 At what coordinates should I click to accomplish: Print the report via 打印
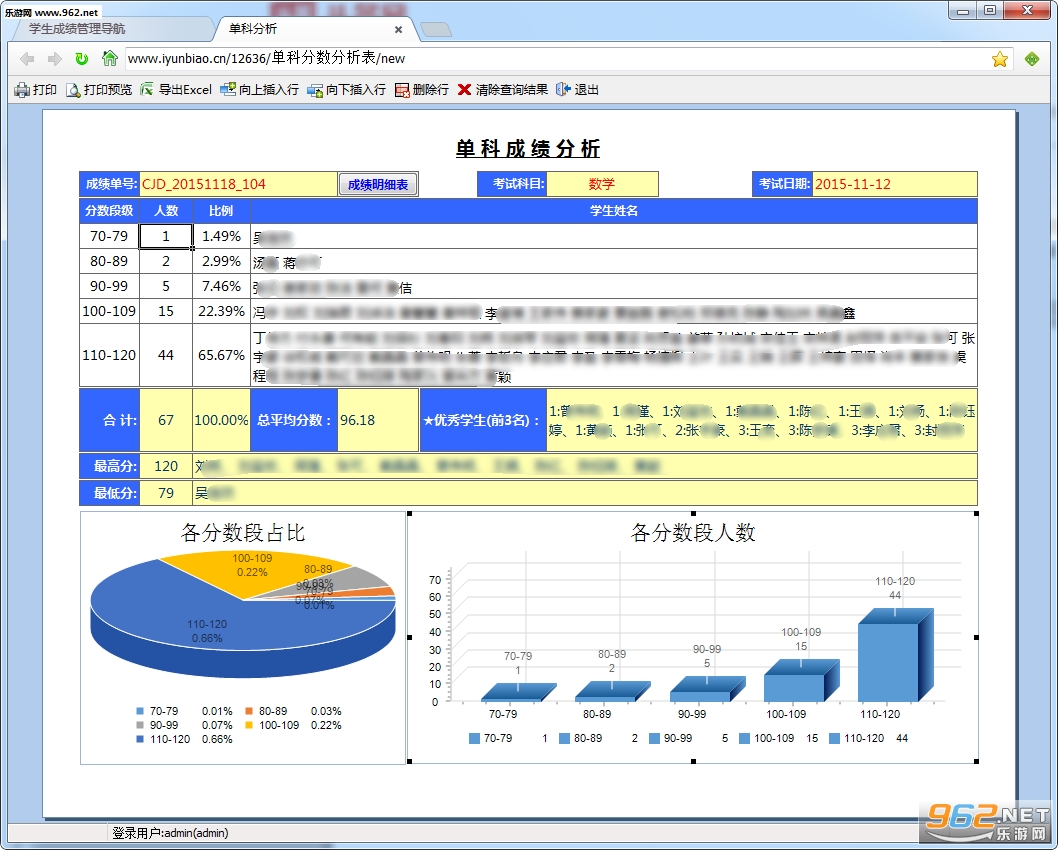[x=36, y=90]
